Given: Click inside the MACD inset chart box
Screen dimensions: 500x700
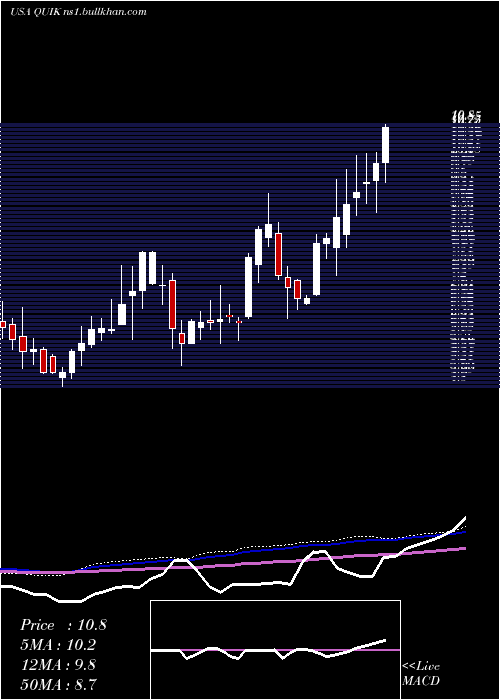Looking at the screenshot, I should coord(275,650).
